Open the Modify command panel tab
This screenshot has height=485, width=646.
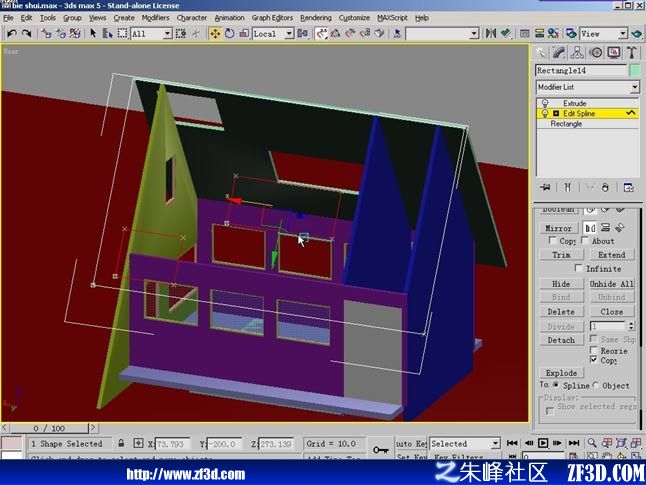click(x=559, y=52)
